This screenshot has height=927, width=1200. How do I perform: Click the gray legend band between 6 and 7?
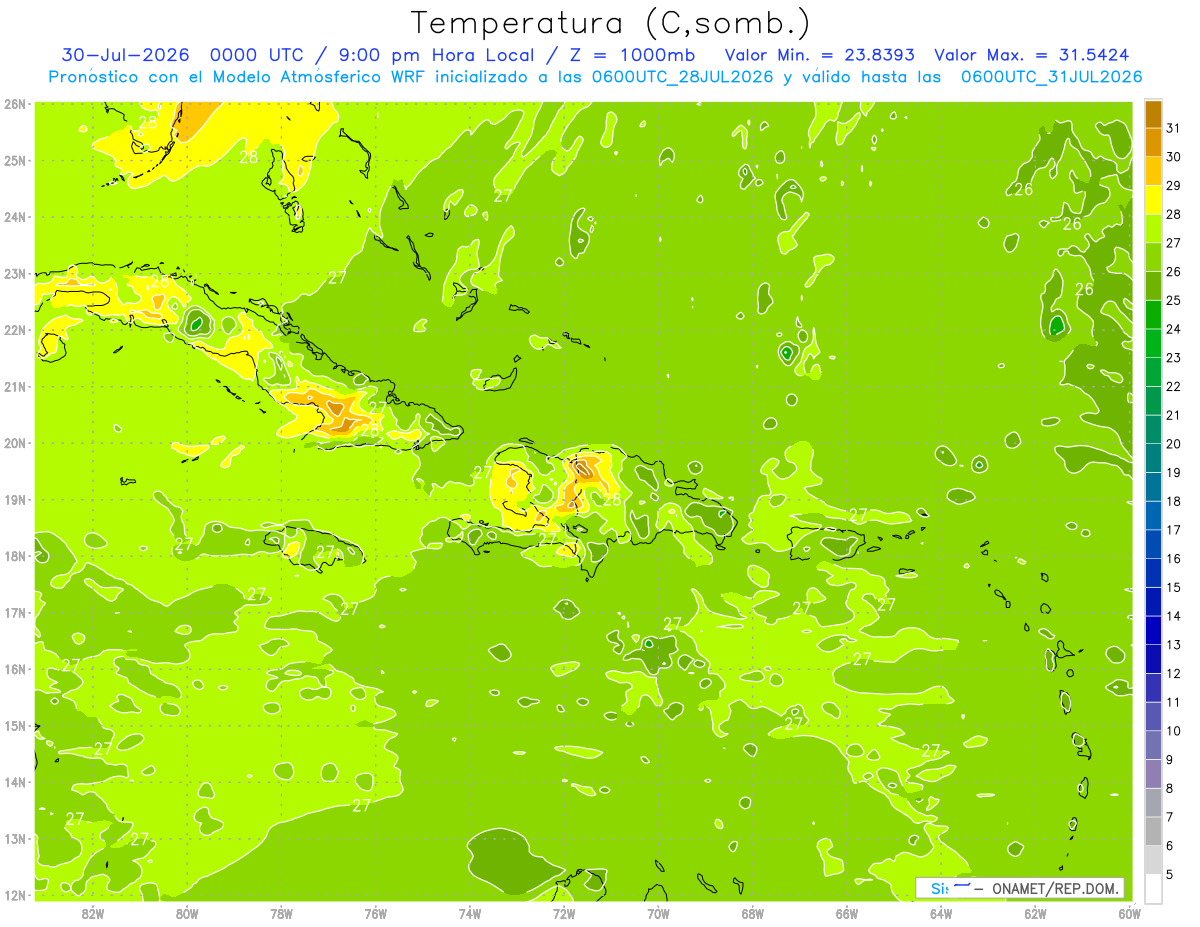1153,831
